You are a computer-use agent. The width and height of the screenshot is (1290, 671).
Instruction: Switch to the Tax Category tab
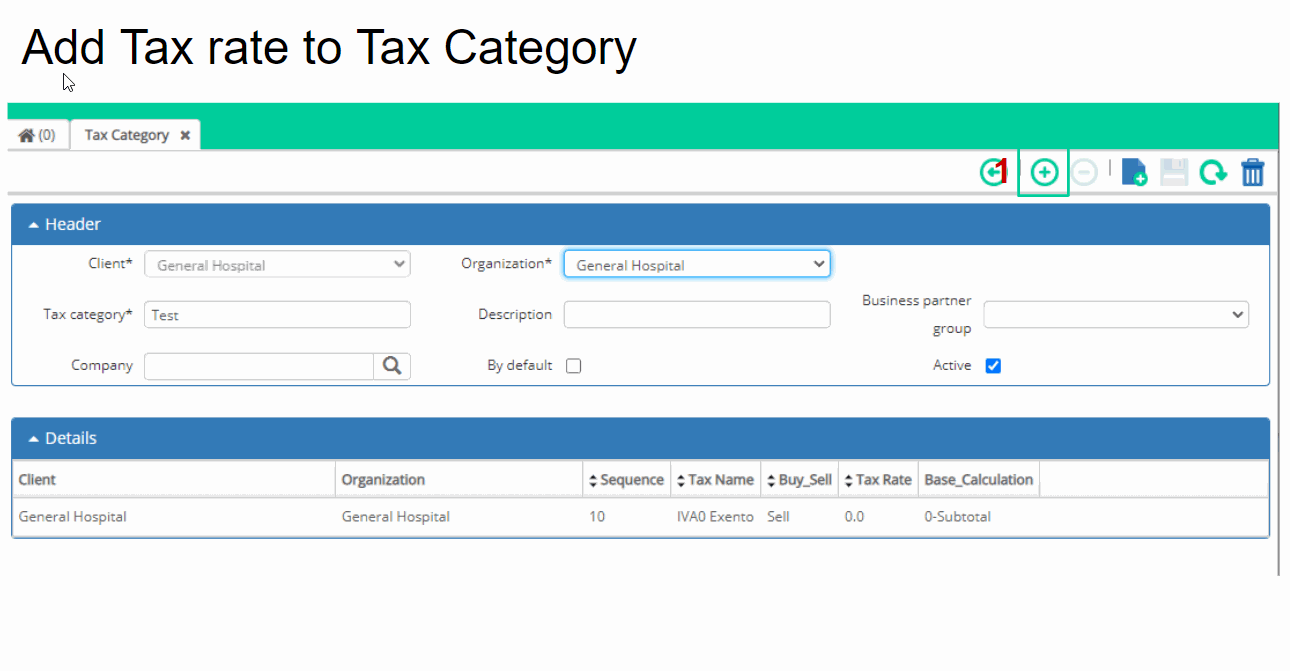coord(125,134)
